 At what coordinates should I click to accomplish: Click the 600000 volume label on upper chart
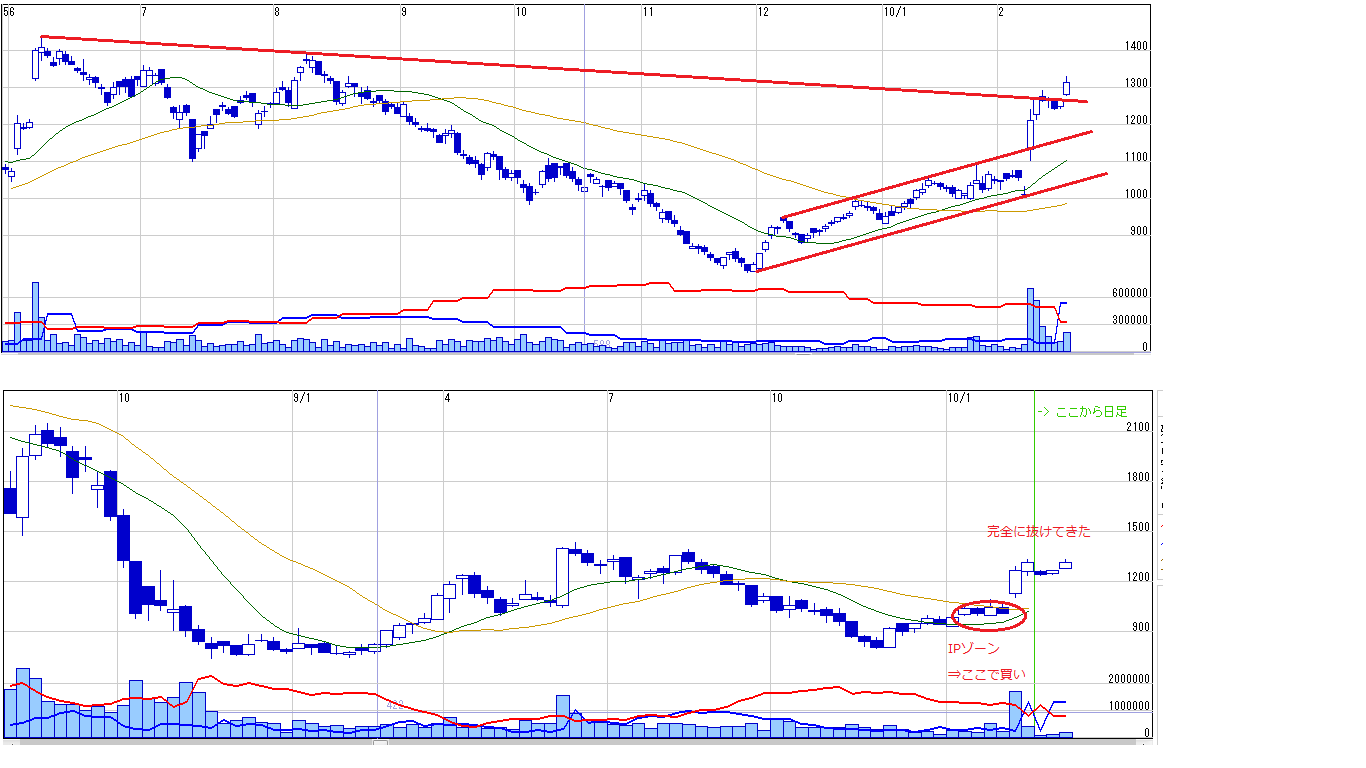click(x=1128, y=294)
